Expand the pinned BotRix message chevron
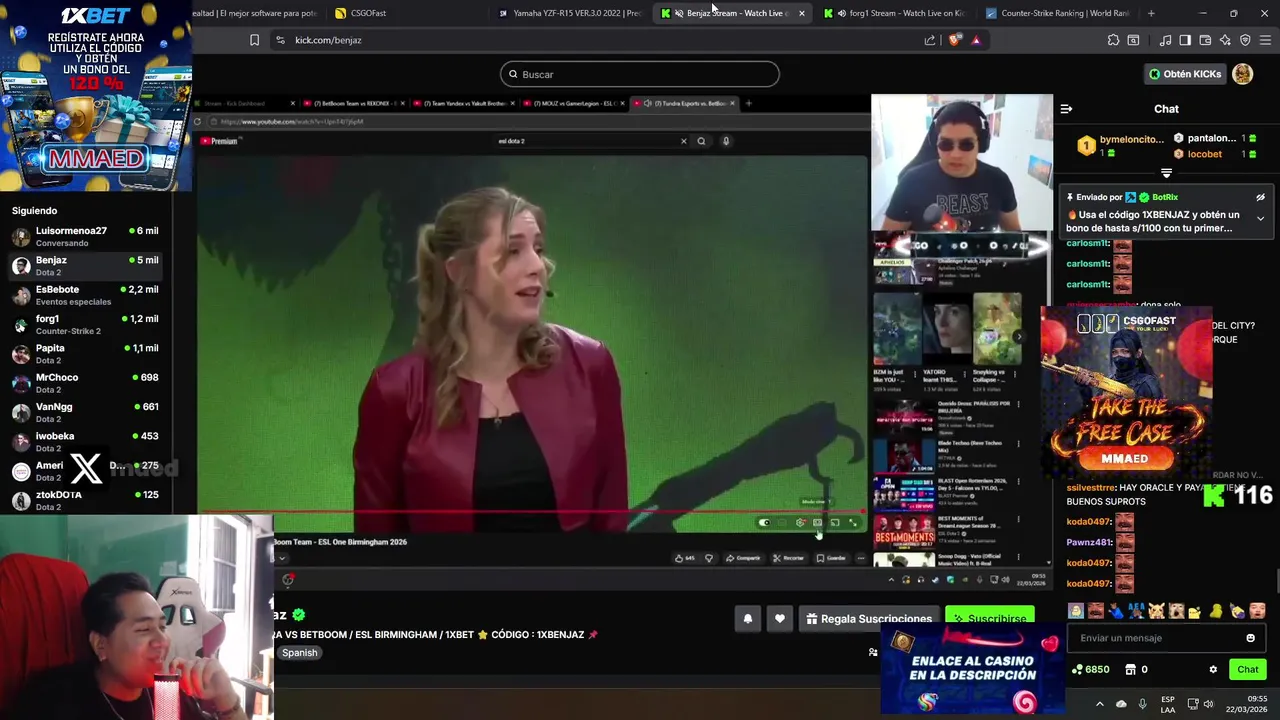Screen dimensions: 1280x720 1260,218
